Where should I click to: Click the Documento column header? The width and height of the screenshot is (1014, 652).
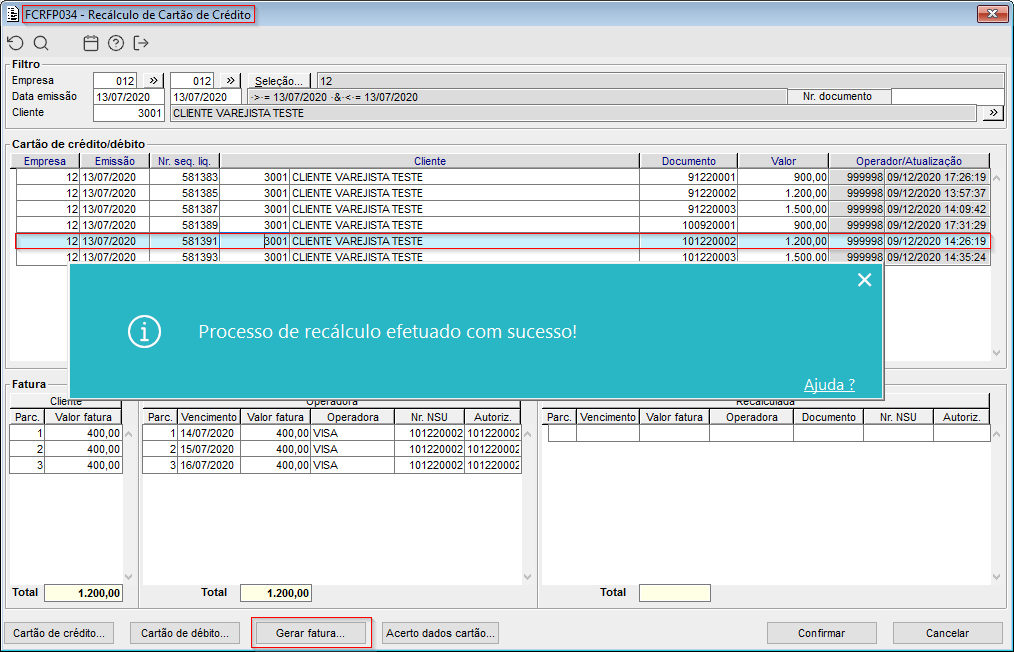coord(689,161)
